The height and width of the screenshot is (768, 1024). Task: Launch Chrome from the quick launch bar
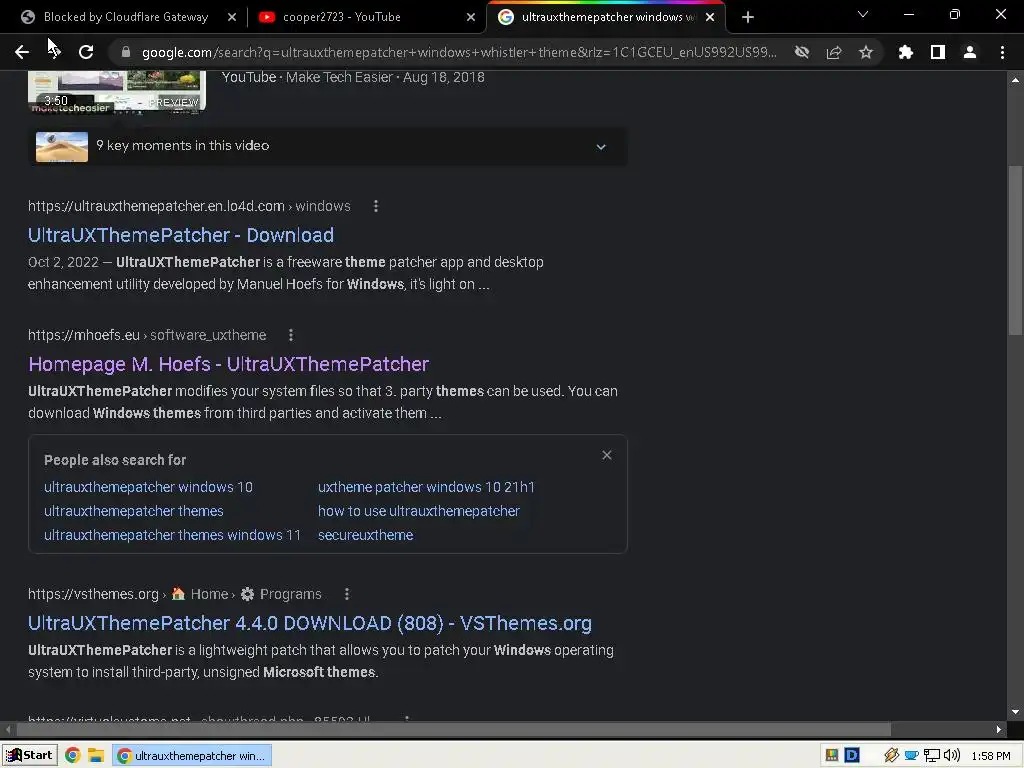pyautogui.click(x=72, y=756)
